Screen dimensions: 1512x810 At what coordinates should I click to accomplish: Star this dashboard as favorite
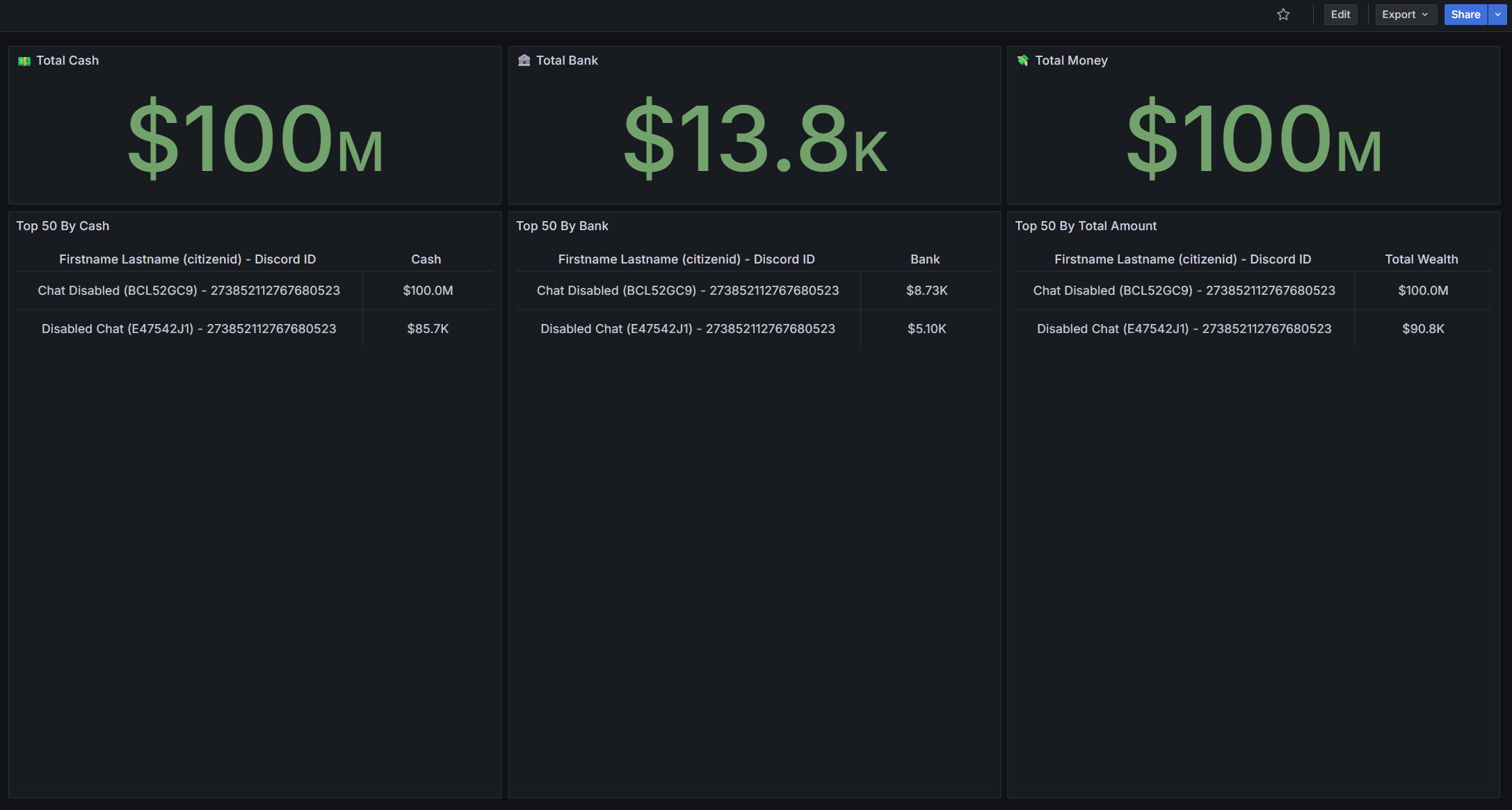click(x=1283, y=15)
